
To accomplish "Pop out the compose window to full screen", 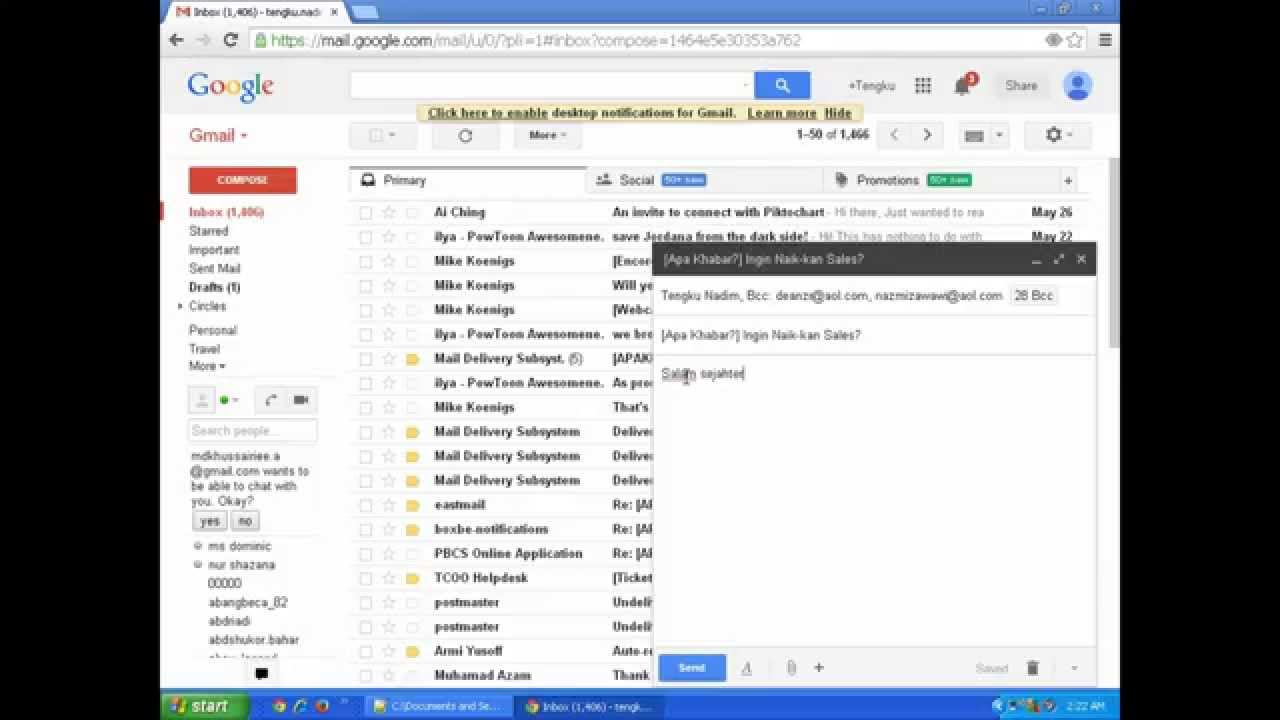I will [x=1058, y=259].
